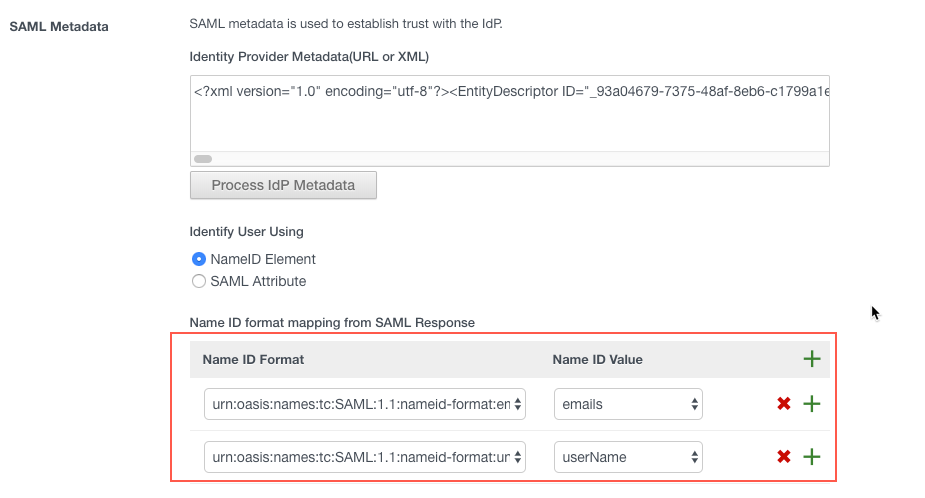Image resolution: width=925 pixels, height=498 pixels.
Task: Click the 'NameID Element' option label text
Action: click(263, 259)
